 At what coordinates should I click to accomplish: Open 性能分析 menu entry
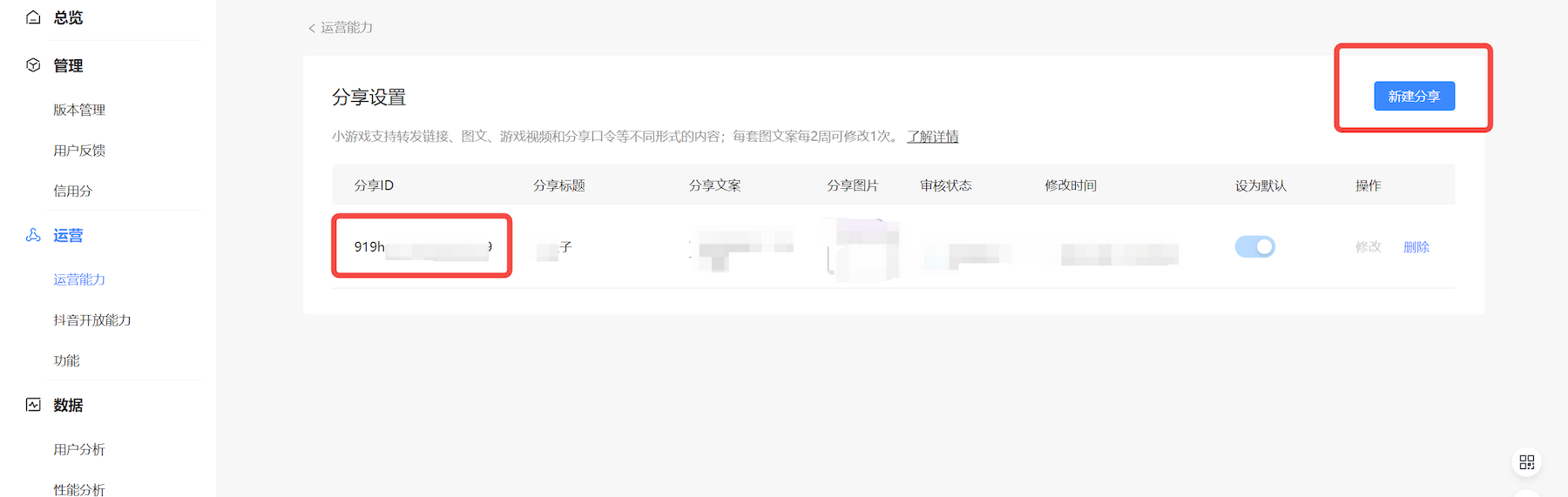pyautogui.click(x=79, y=489)
